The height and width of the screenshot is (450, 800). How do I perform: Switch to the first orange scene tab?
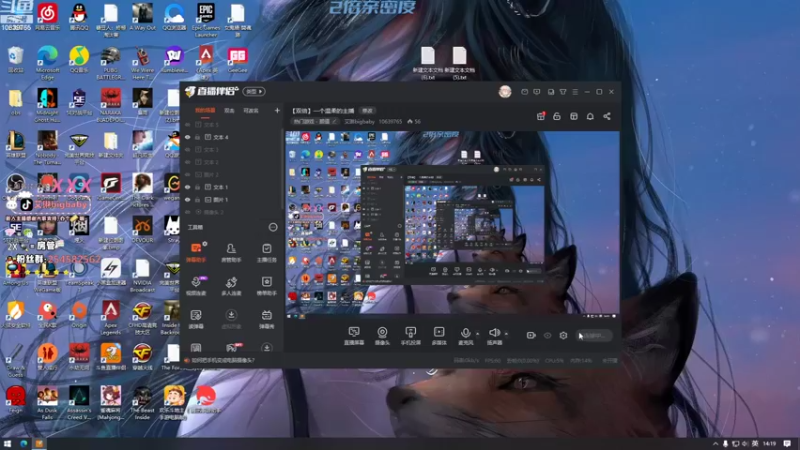click(x=205, y=110)
